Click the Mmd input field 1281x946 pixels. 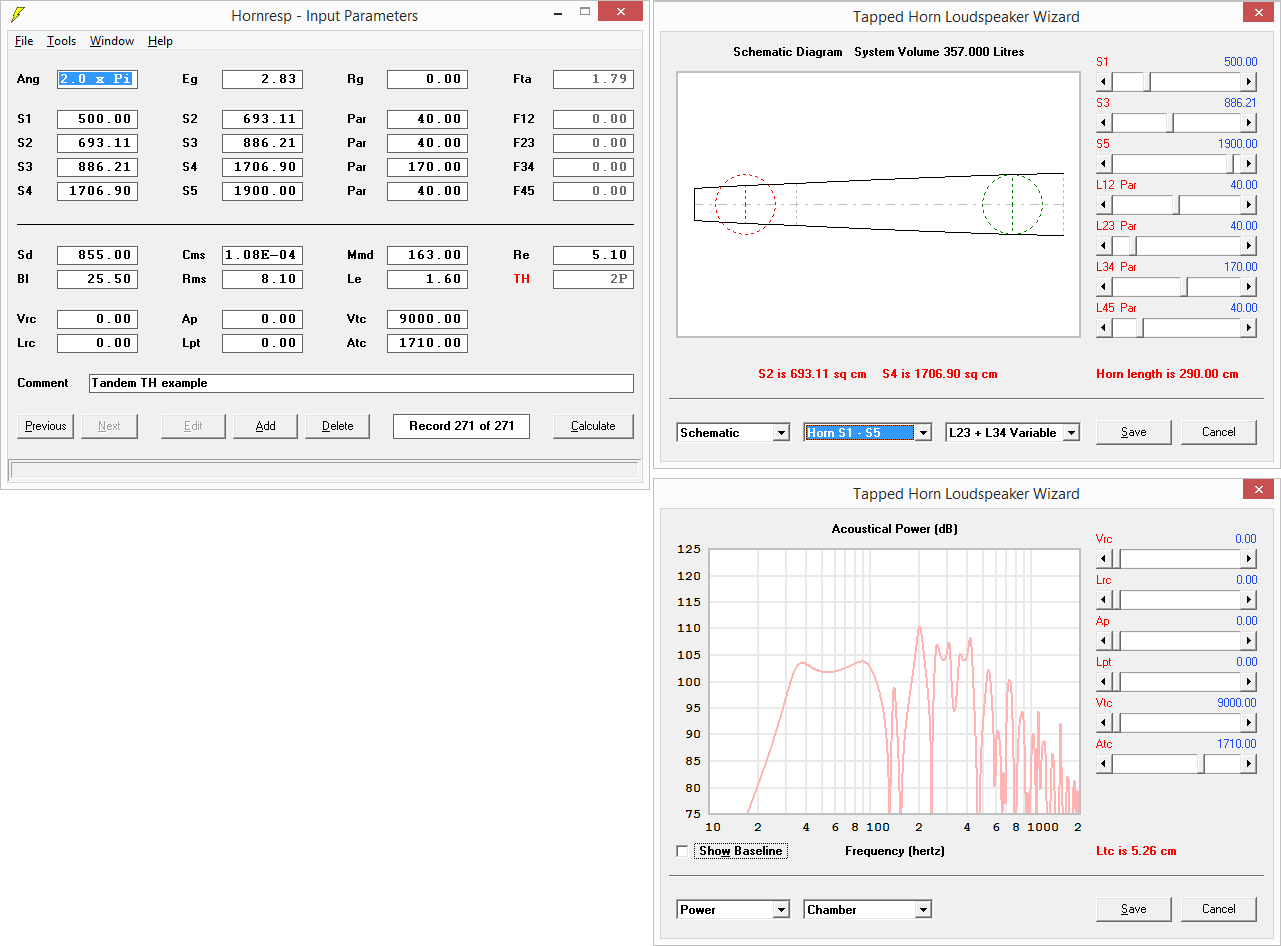(427, 255)
